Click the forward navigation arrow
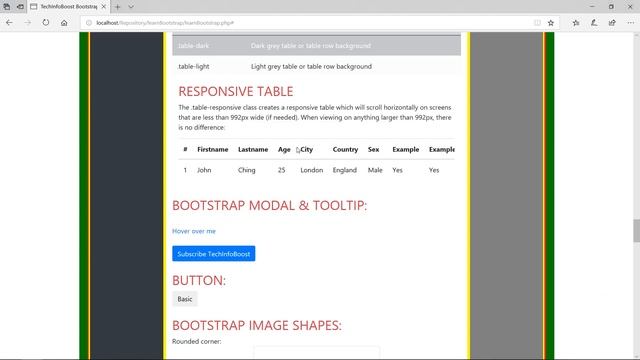The image size is (640, 360). (x=27, y=23)
